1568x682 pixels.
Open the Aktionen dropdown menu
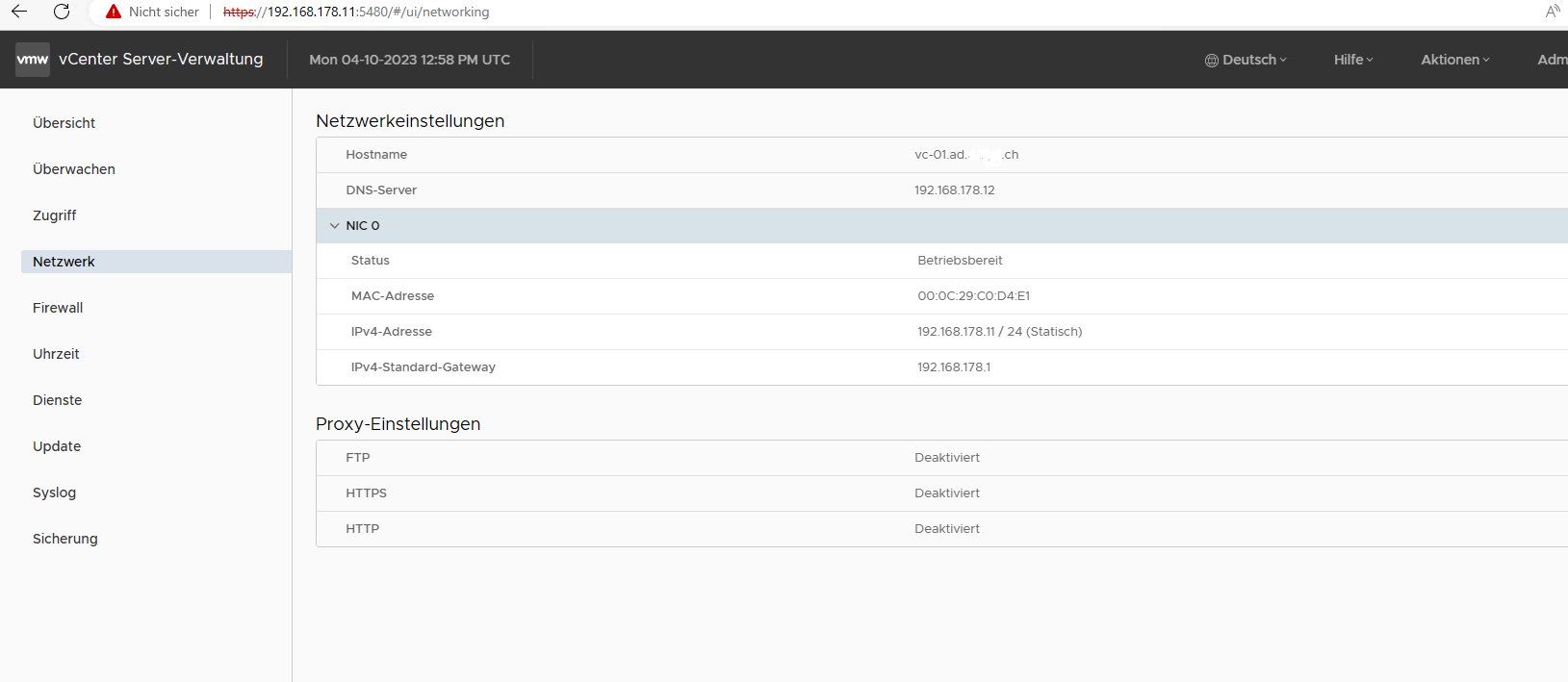click(x=1454, y=60)
